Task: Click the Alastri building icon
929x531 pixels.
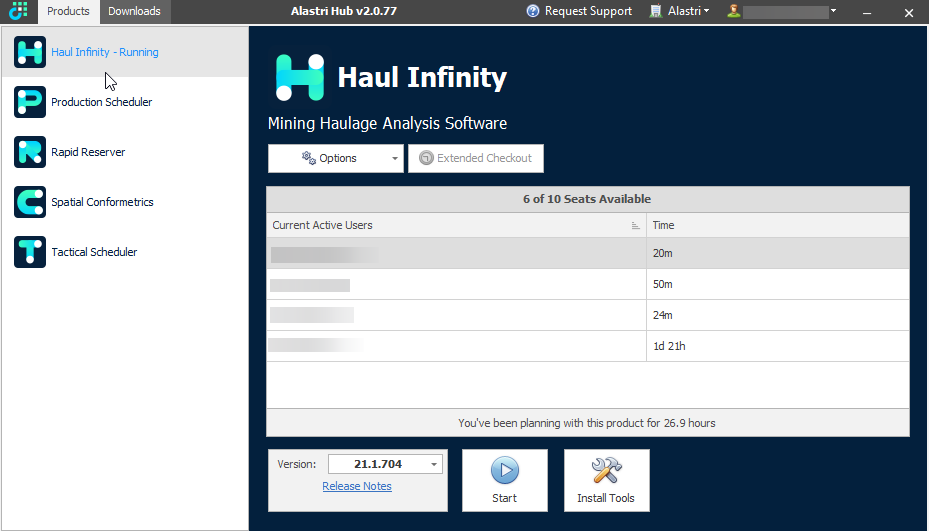Action: tap(656, 11)
